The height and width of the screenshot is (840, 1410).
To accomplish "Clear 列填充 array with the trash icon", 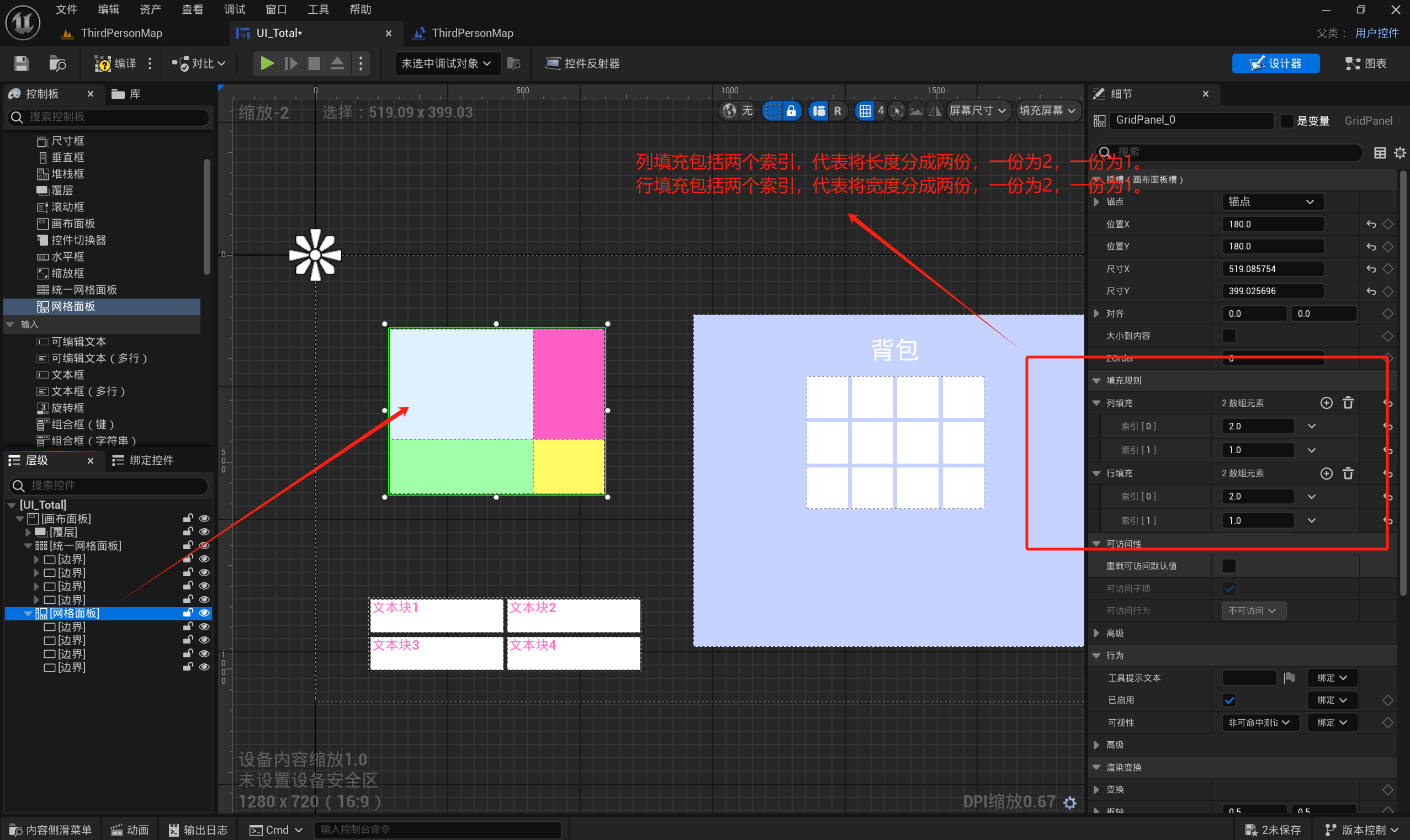I will (1348, 403).
